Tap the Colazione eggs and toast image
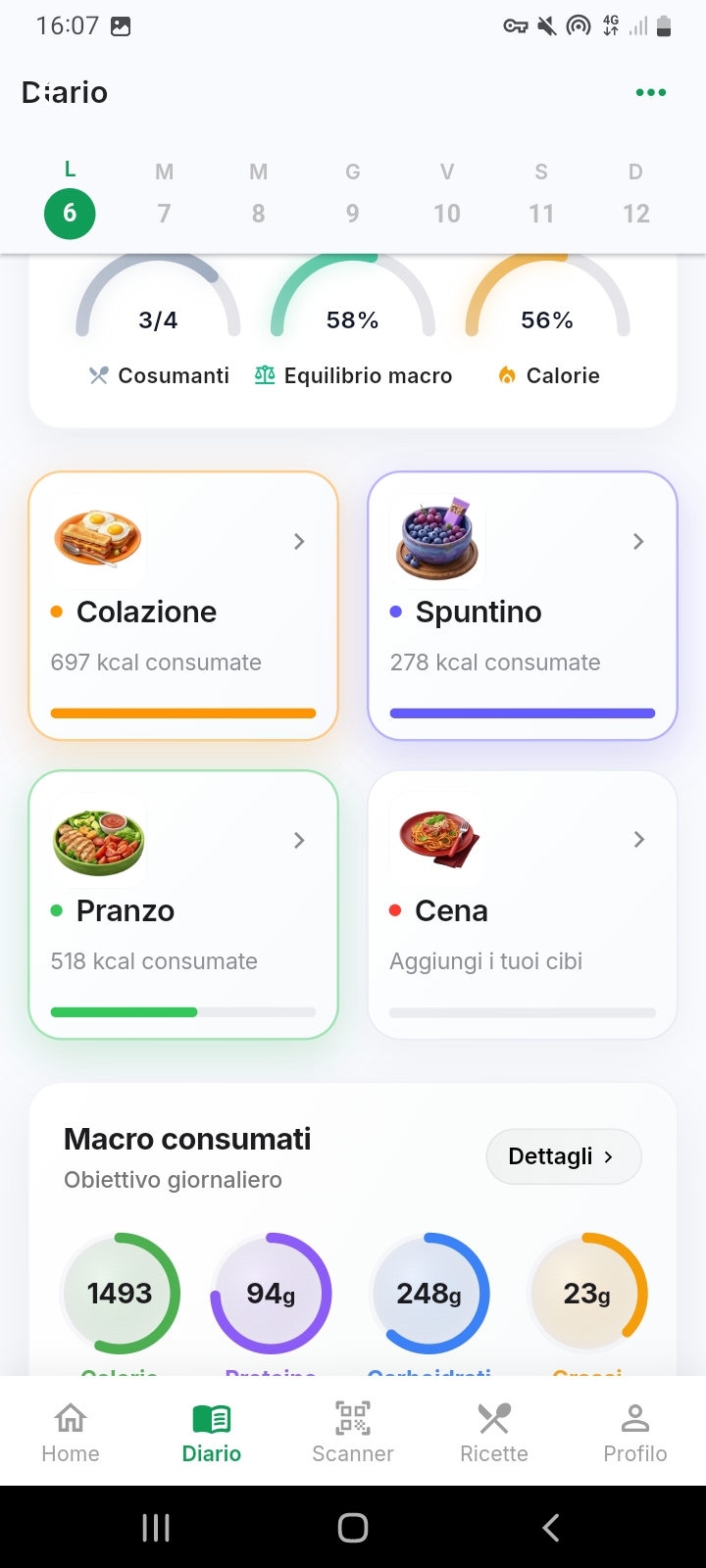This screenshot has width=706, height=1568. [98, 539]
